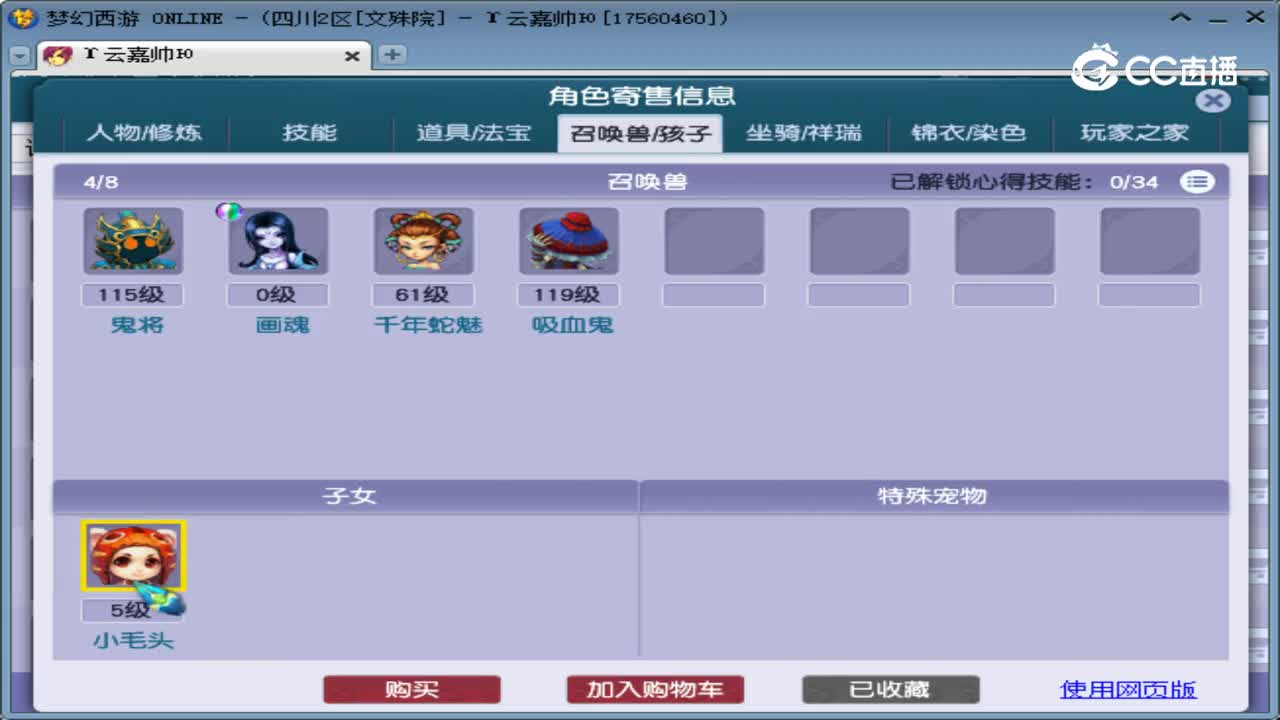Click the character avatar icon on tab
Viewport: 1280px width, 720px height.
(58, 56)
